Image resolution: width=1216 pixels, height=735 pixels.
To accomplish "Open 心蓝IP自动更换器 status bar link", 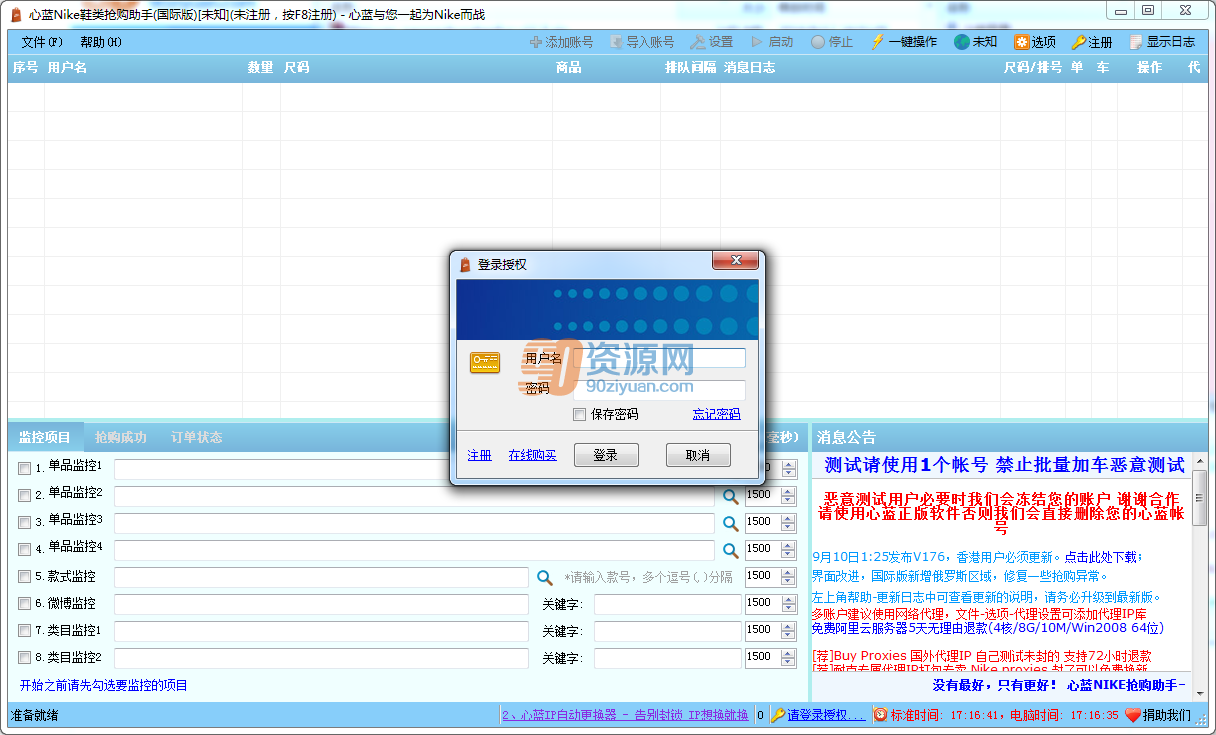I will pos(625,715).
